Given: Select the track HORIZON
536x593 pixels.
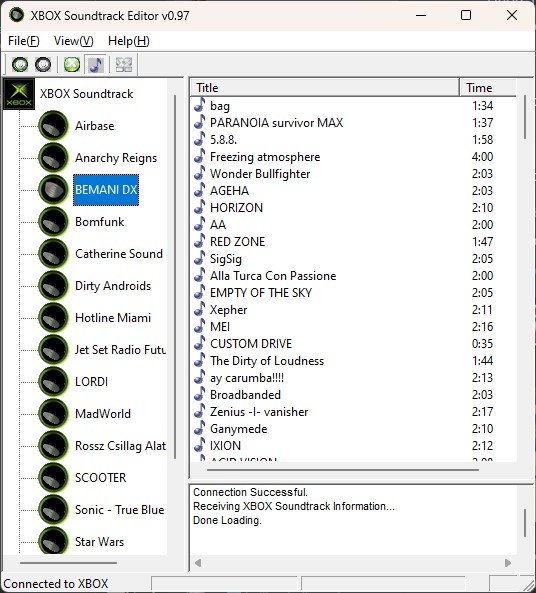Looking at the screenshot, I should (236, 208).
